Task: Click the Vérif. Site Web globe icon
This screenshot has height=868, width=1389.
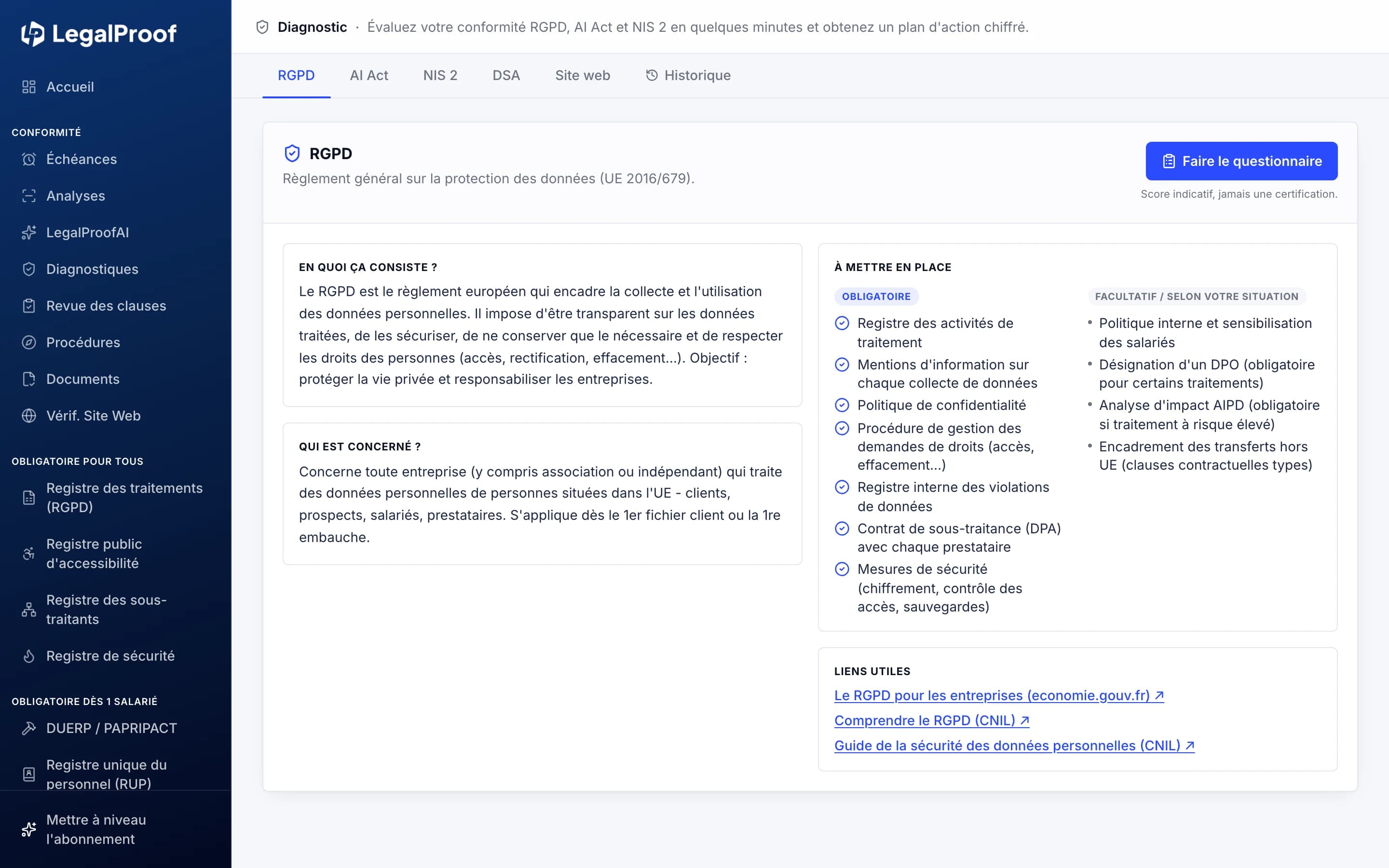Action: [x=29, y=416]
